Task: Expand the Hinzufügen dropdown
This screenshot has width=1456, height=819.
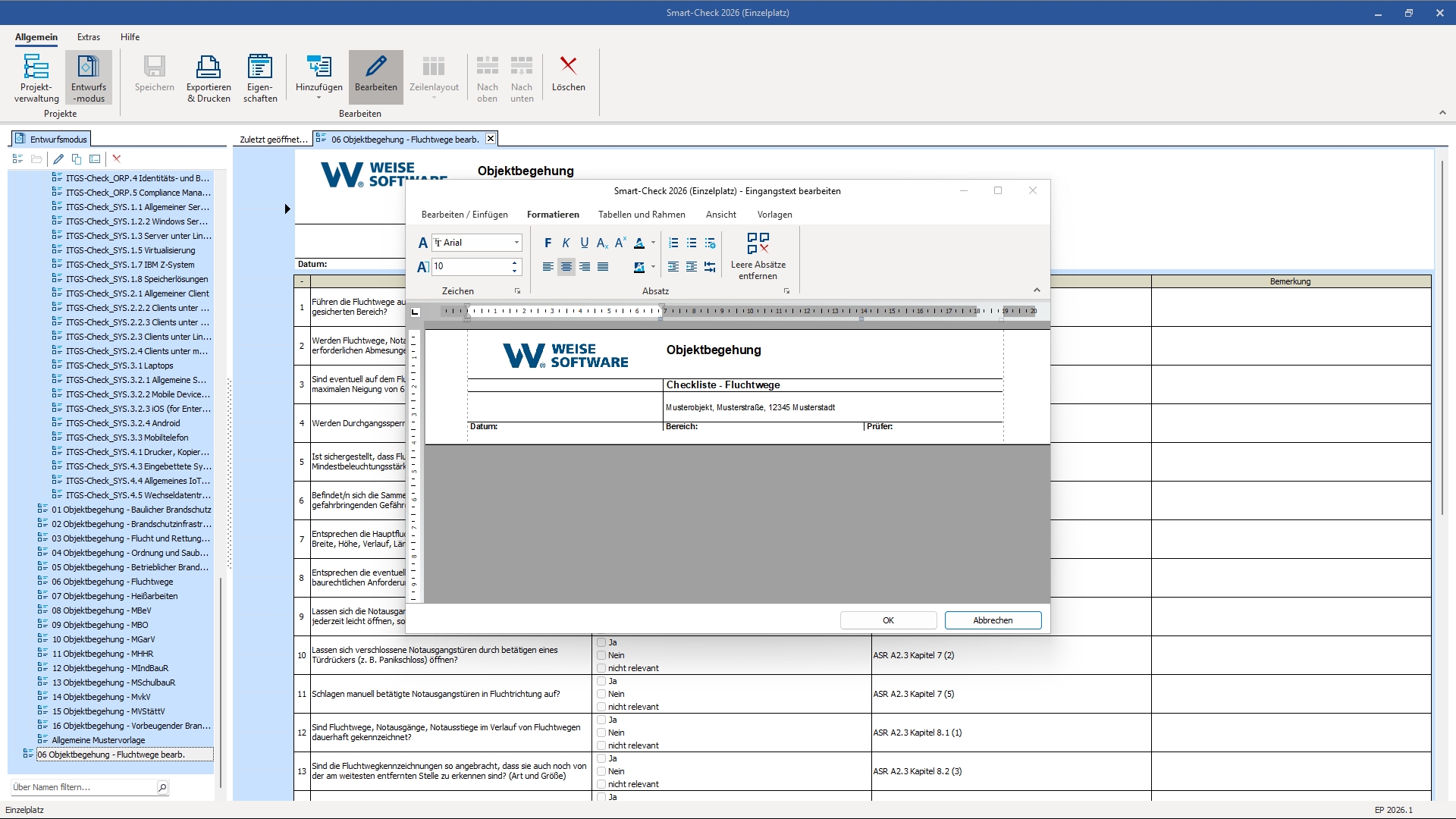Action: [318, 98]
